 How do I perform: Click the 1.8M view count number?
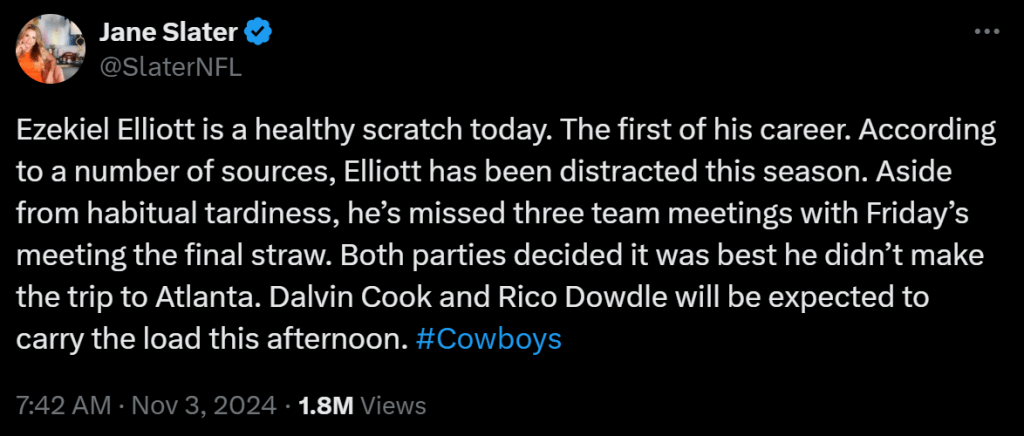click(x=325, y=406)
